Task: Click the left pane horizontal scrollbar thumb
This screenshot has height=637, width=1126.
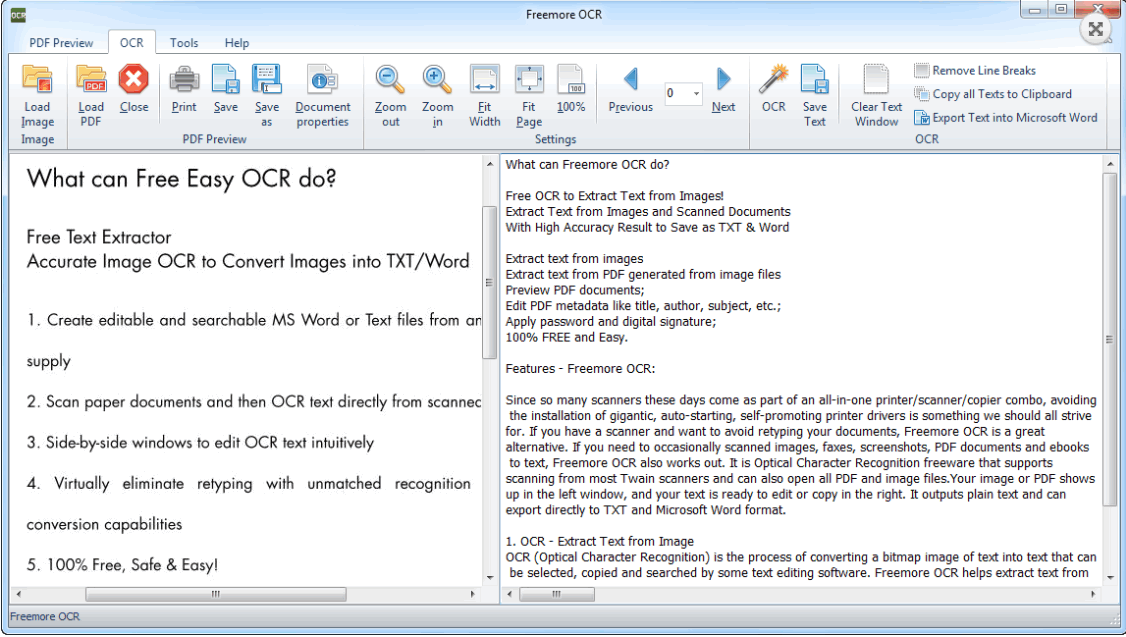Action: [x=215, y=594]
